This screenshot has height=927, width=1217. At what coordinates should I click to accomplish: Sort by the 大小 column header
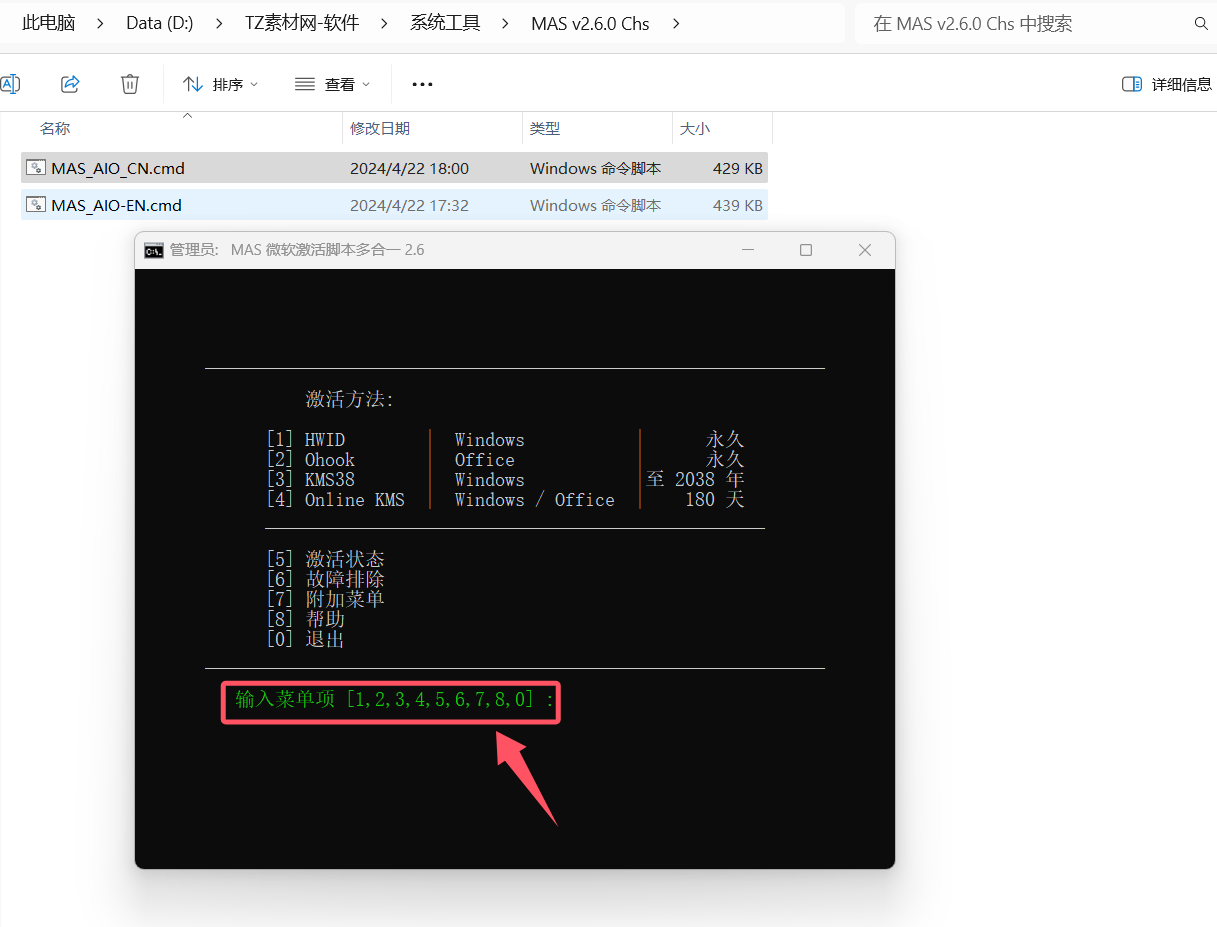point(695,129)
